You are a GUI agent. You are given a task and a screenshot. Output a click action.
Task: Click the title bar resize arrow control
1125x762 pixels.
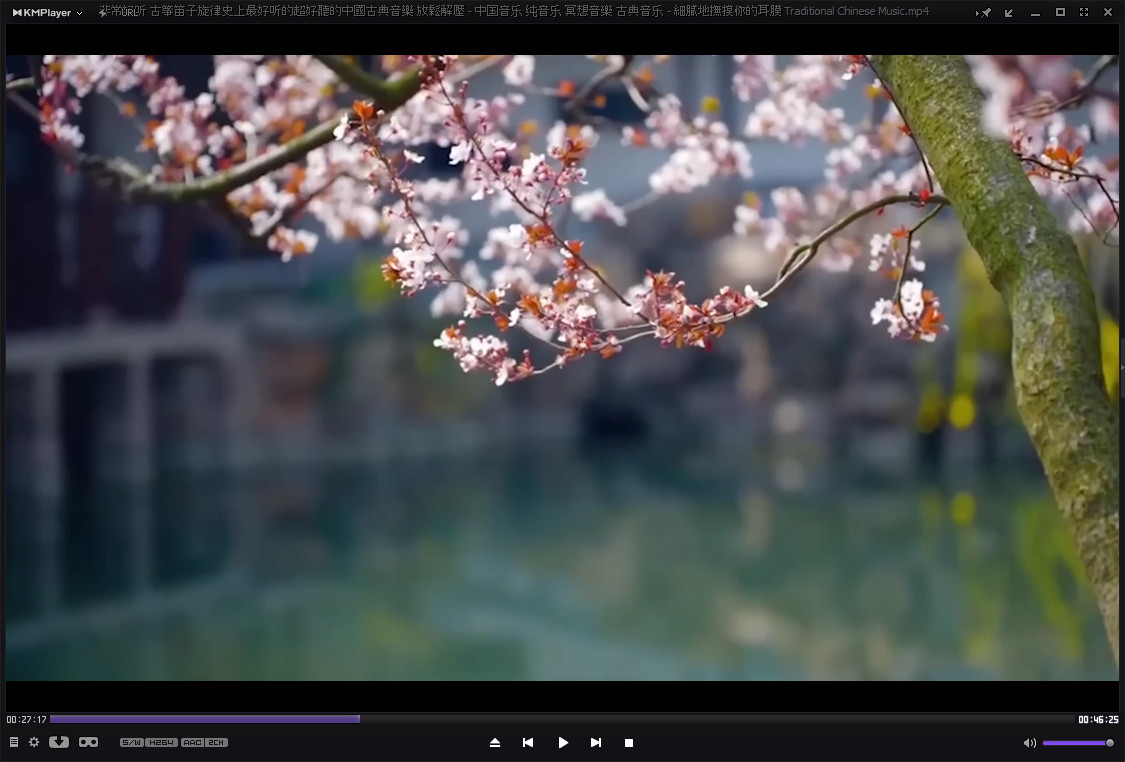coord(1009,12)
